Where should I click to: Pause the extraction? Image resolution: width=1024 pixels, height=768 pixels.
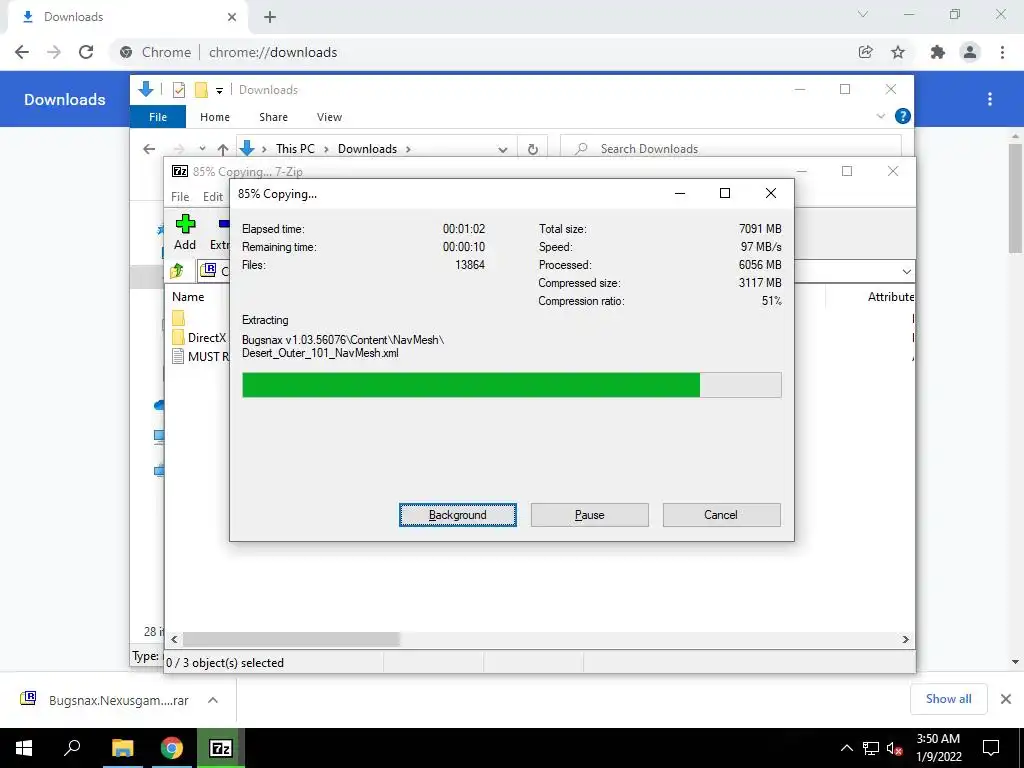click(589, 515)
